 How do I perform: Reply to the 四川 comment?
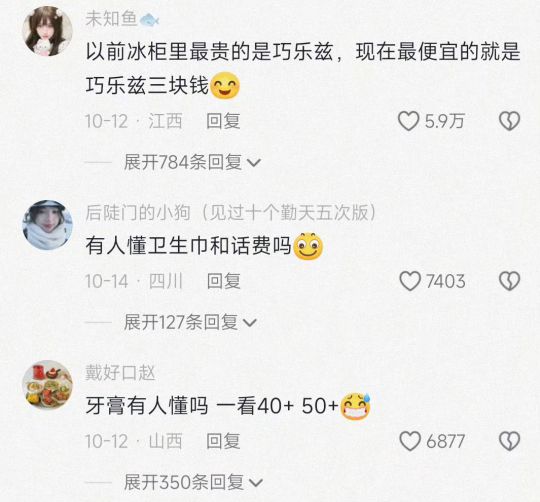point(223,281)
